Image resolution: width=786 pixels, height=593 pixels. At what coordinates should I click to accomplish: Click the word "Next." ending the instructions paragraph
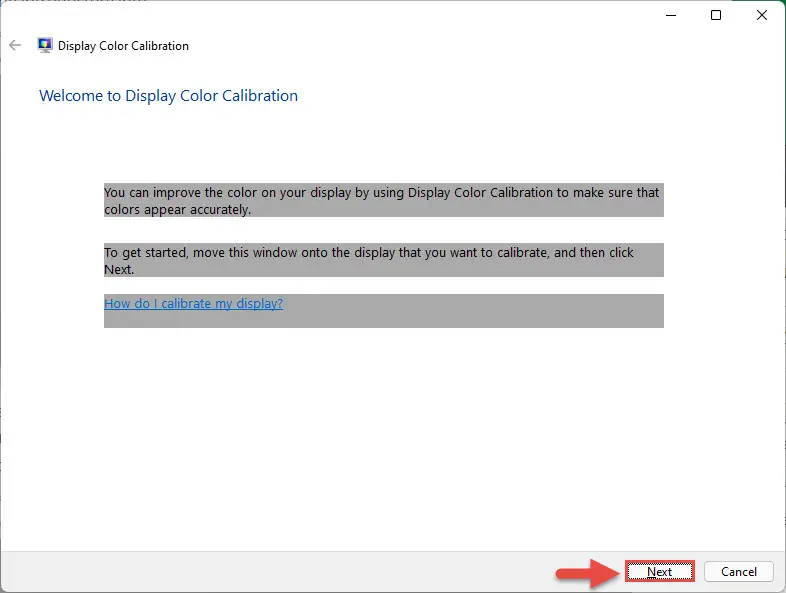click(119, 269)
